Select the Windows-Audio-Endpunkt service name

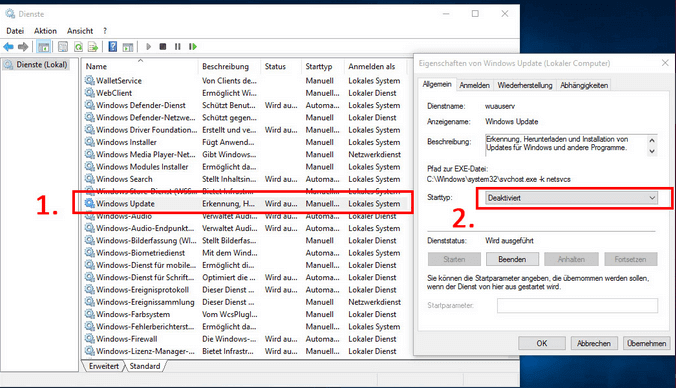tap(145, 228)
